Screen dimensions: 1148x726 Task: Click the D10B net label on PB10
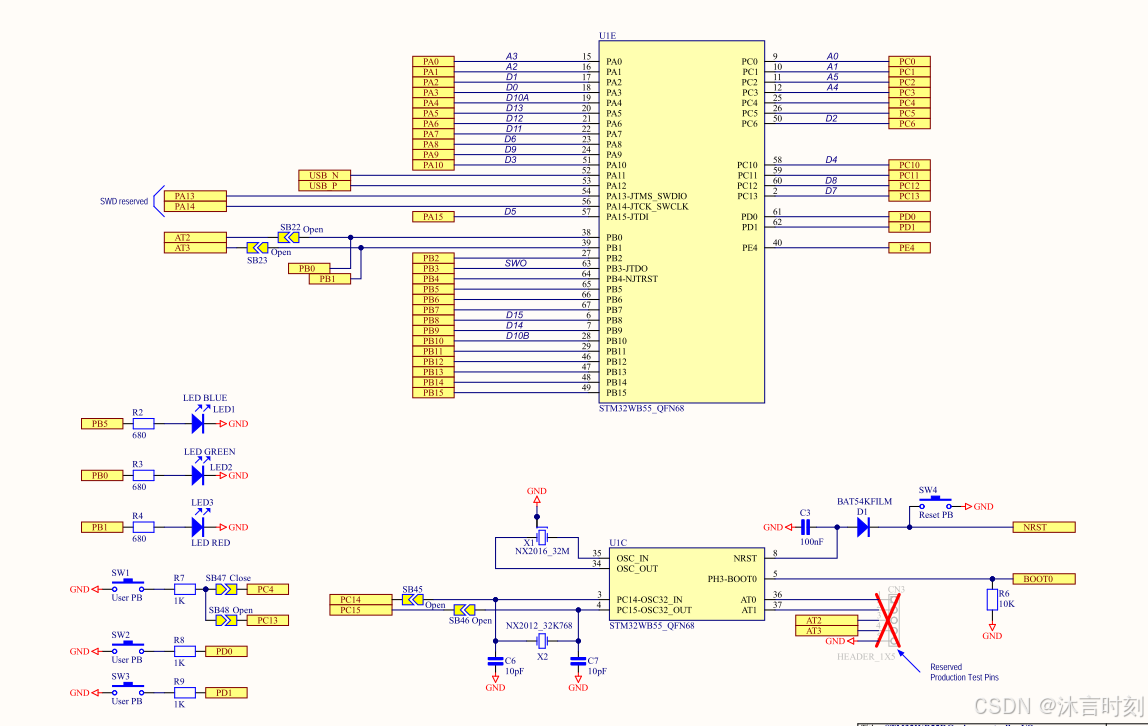517,335
